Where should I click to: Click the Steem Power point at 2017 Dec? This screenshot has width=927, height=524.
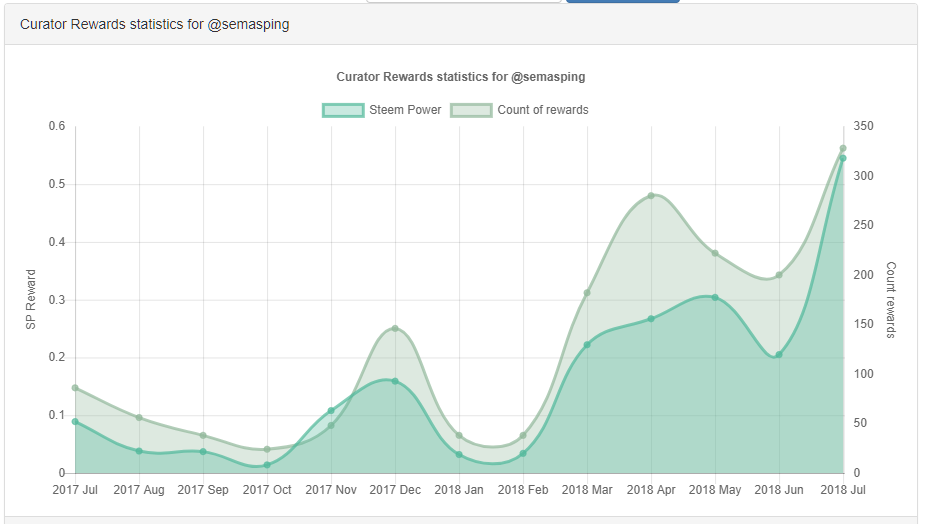(395, 381)
